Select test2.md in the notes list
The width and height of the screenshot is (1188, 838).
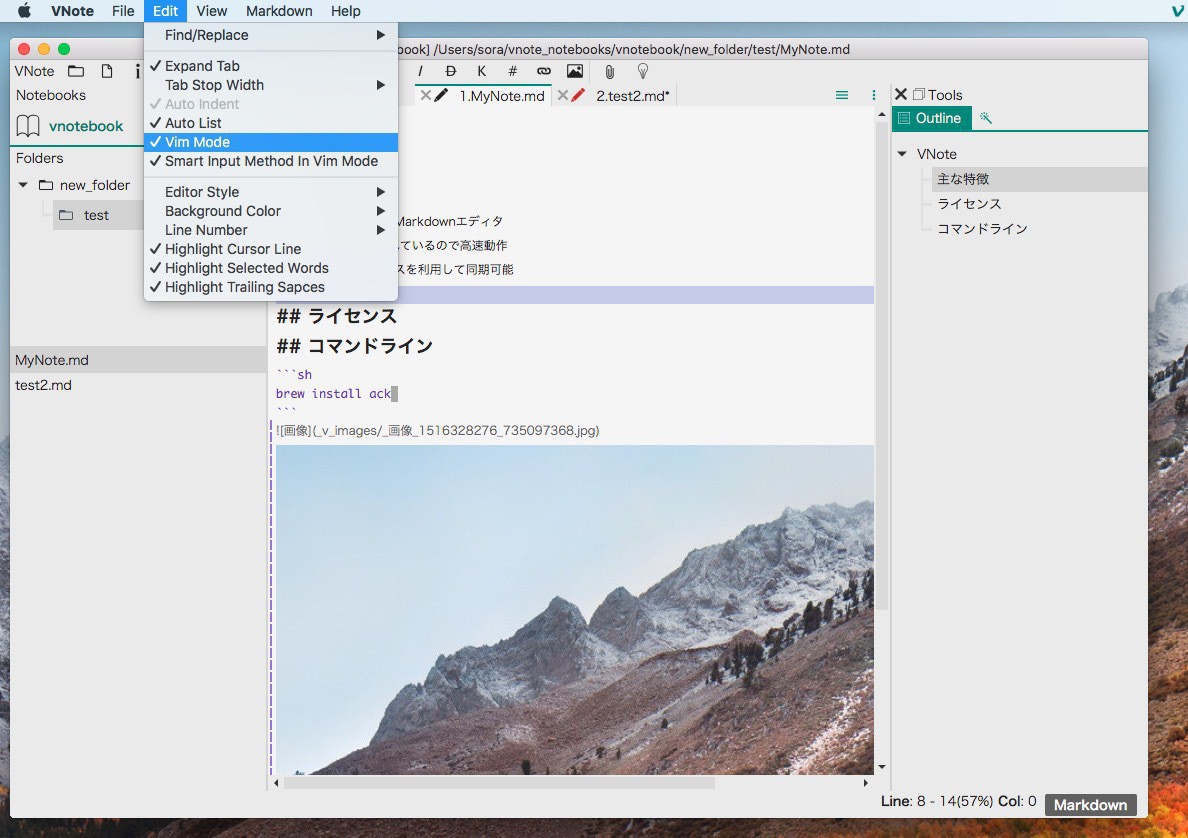pyautogui.click(x=43, y=385)
